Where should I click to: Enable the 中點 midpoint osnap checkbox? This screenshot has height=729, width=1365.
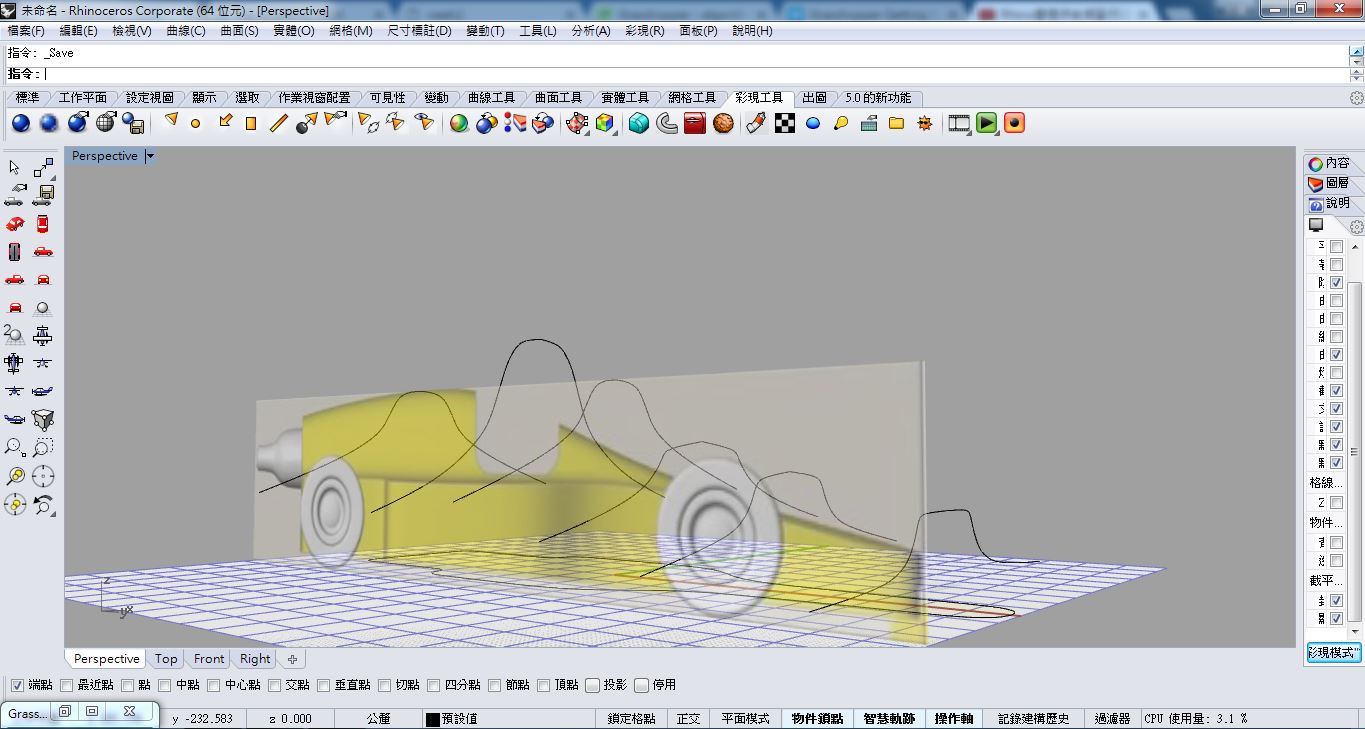(164, 685)
